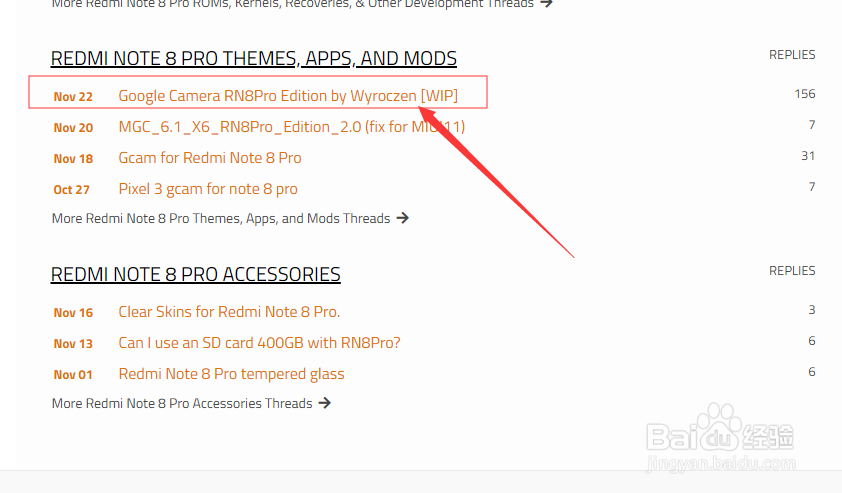The image size is (842, 493).
Task: Open Gcam for Redmi Note 8 Pro thread
Action: [210, 158]
